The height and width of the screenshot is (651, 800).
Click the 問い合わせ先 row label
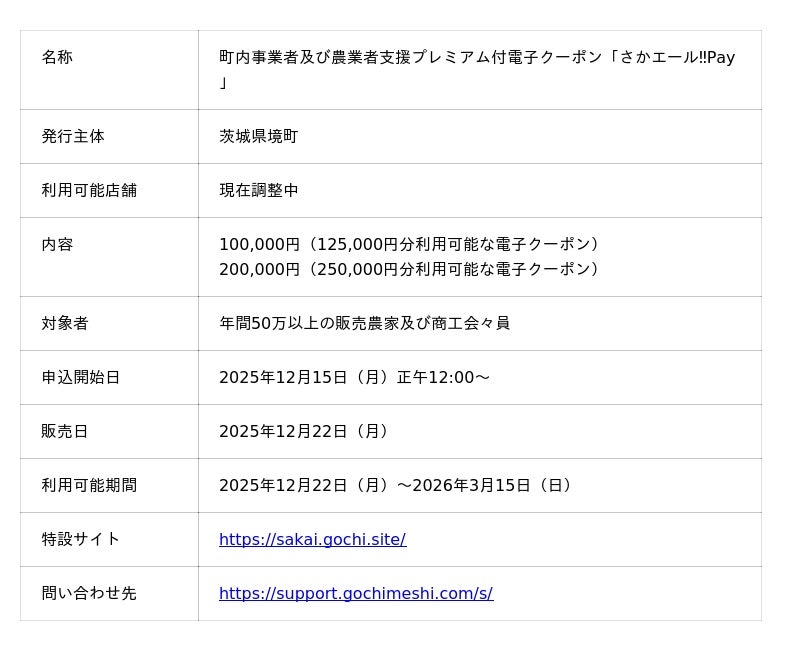click(89, 594)
